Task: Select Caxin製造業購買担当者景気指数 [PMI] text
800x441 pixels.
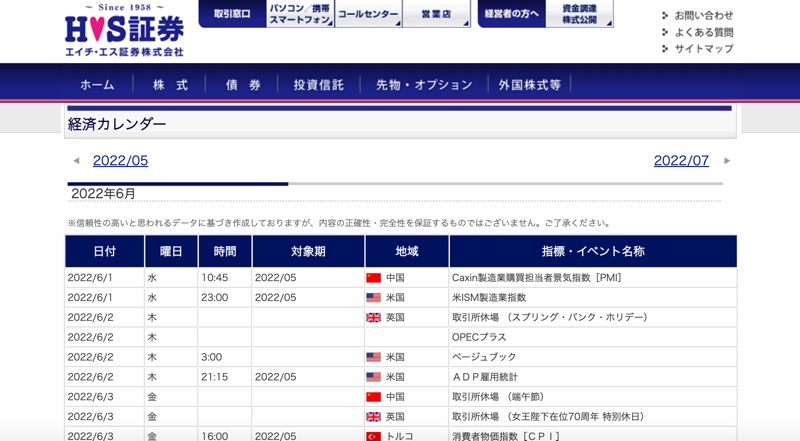Action: click(537, 278)
